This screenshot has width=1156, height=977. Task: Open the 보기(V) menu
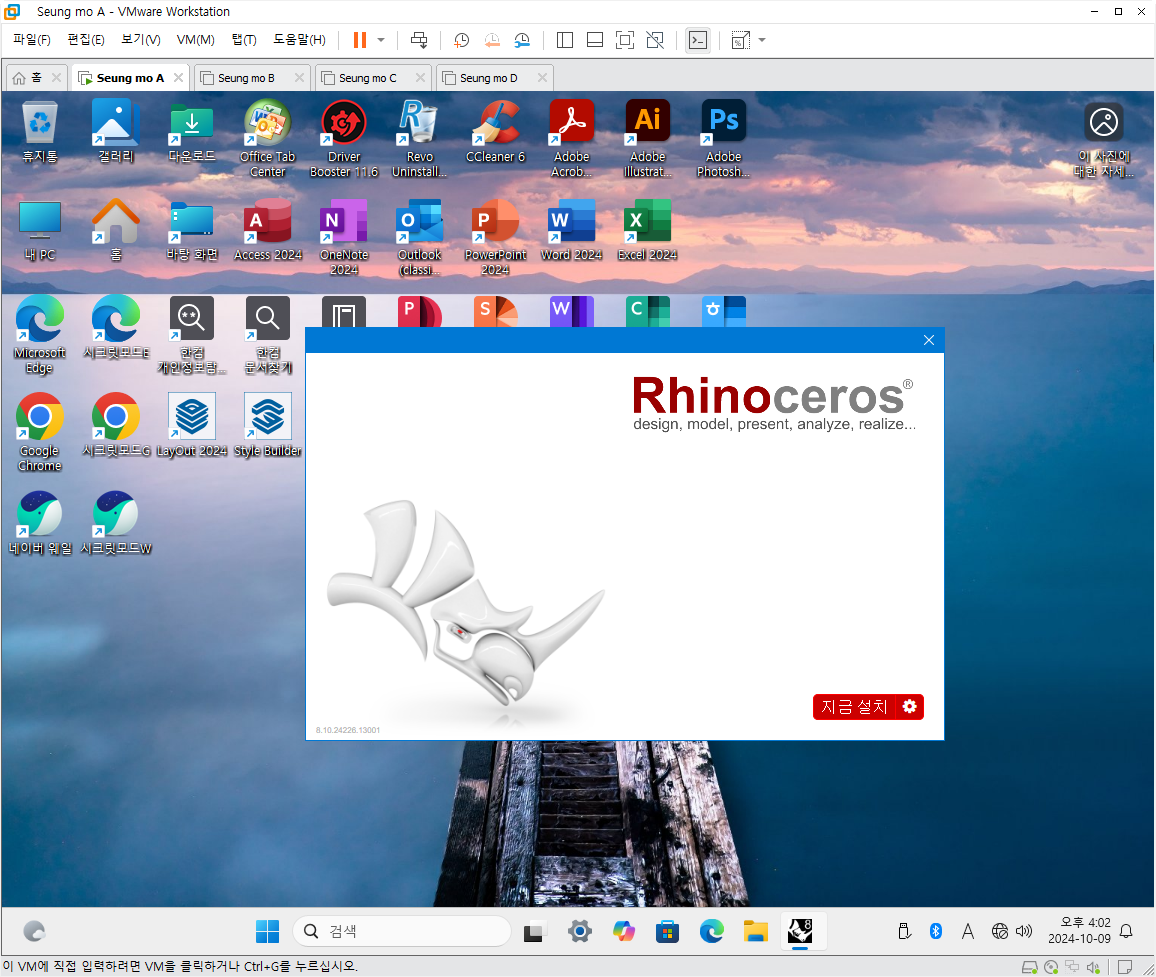[141, 40]
